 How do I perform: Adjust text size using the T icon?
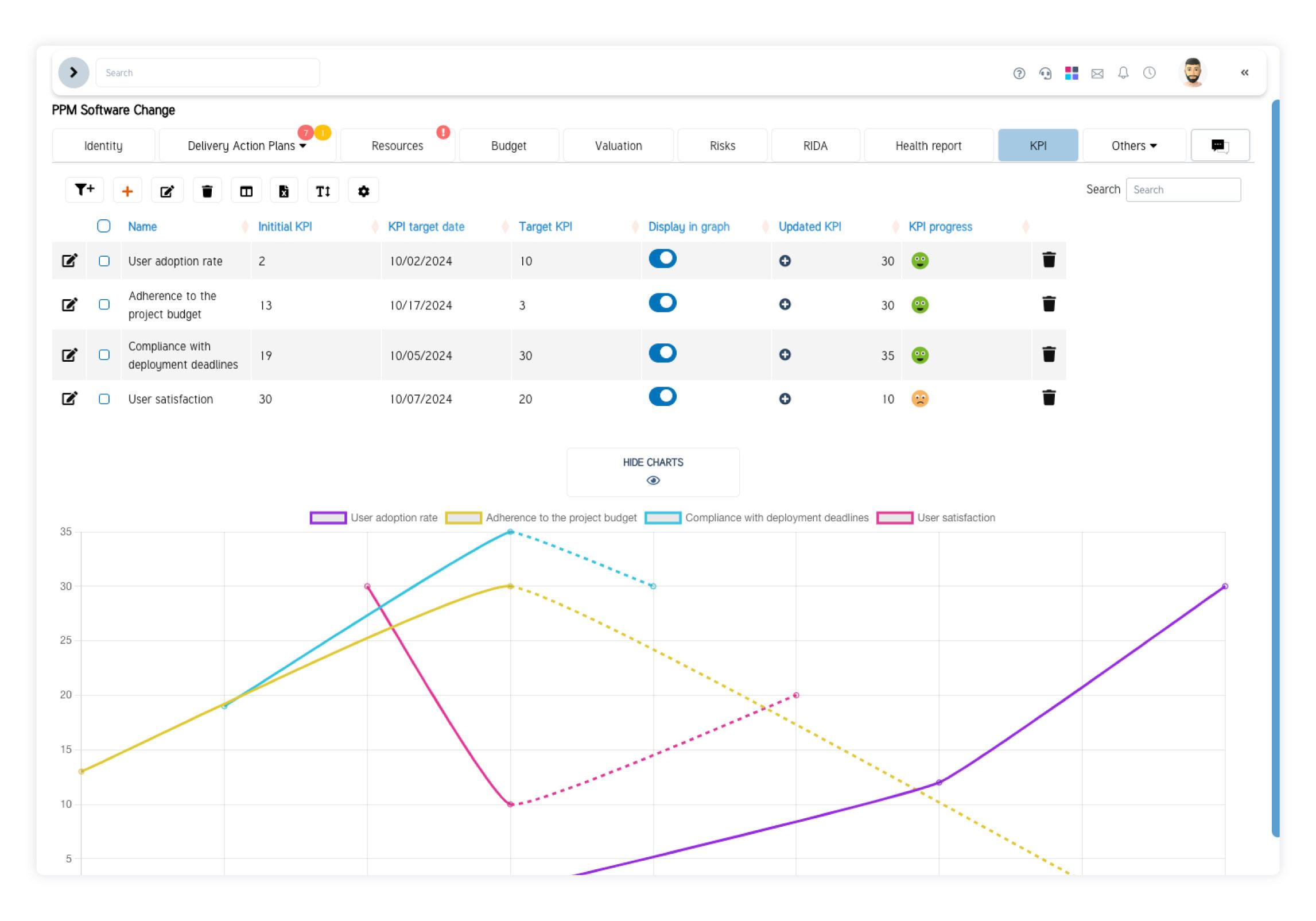323,189
